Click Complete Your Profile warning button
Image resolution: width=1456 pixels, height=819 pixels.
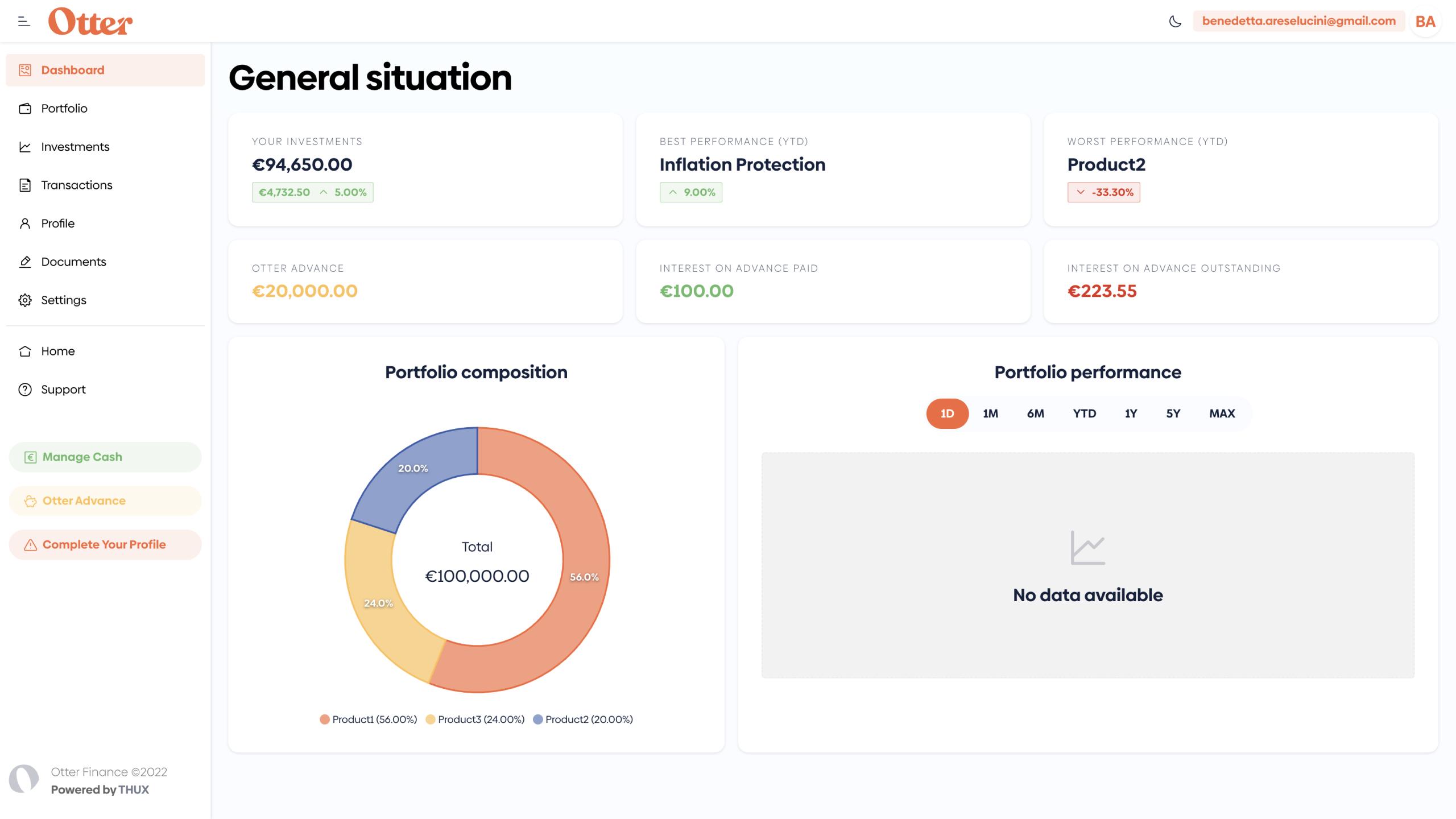[105, 545]
